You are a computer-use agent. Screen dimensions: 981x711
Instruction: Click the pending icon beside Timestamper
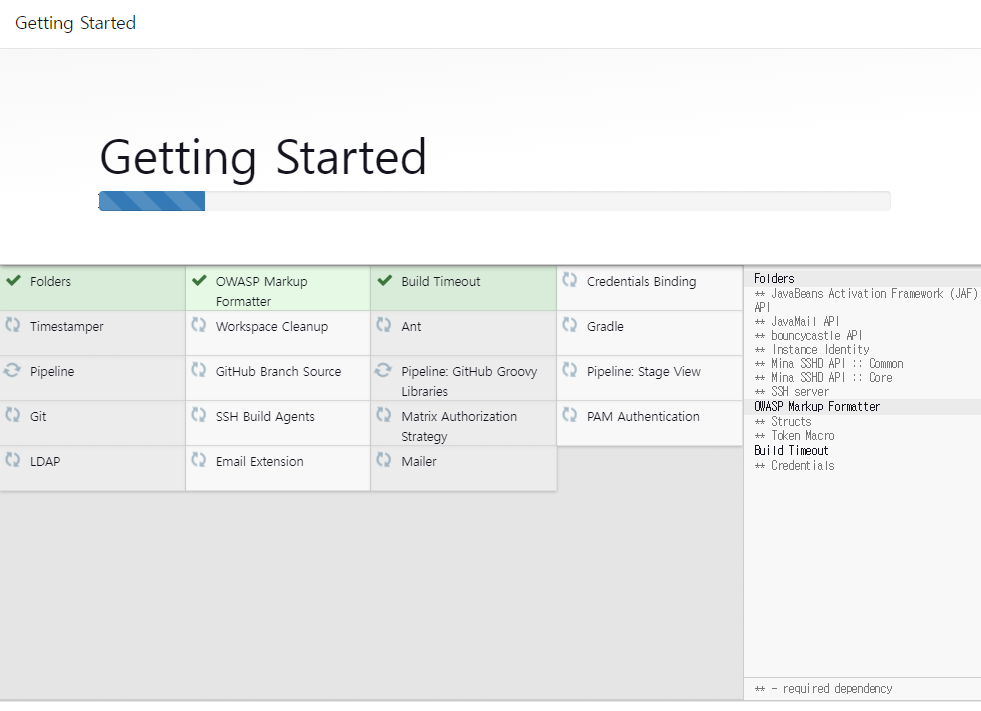pos(13,325)
